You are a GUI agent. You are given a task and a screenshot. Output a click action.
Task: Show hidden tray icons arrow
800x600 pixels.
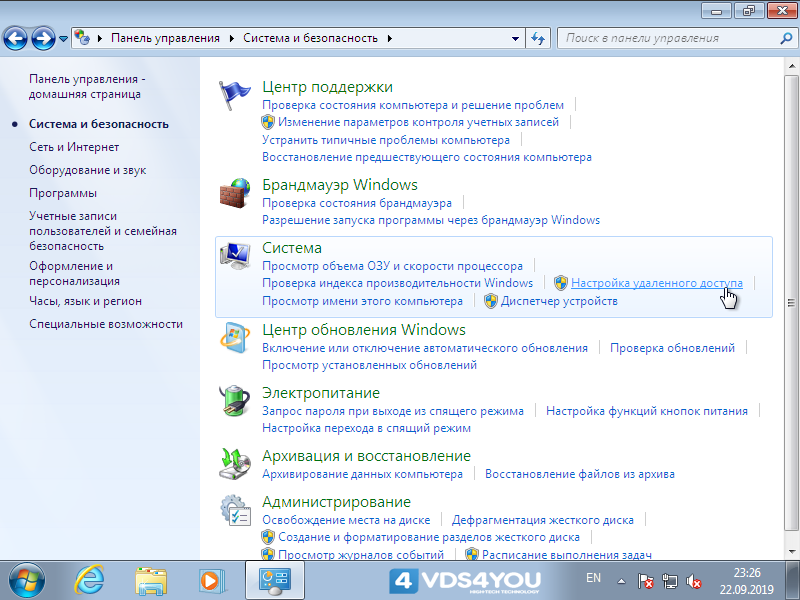click(621, 581)
